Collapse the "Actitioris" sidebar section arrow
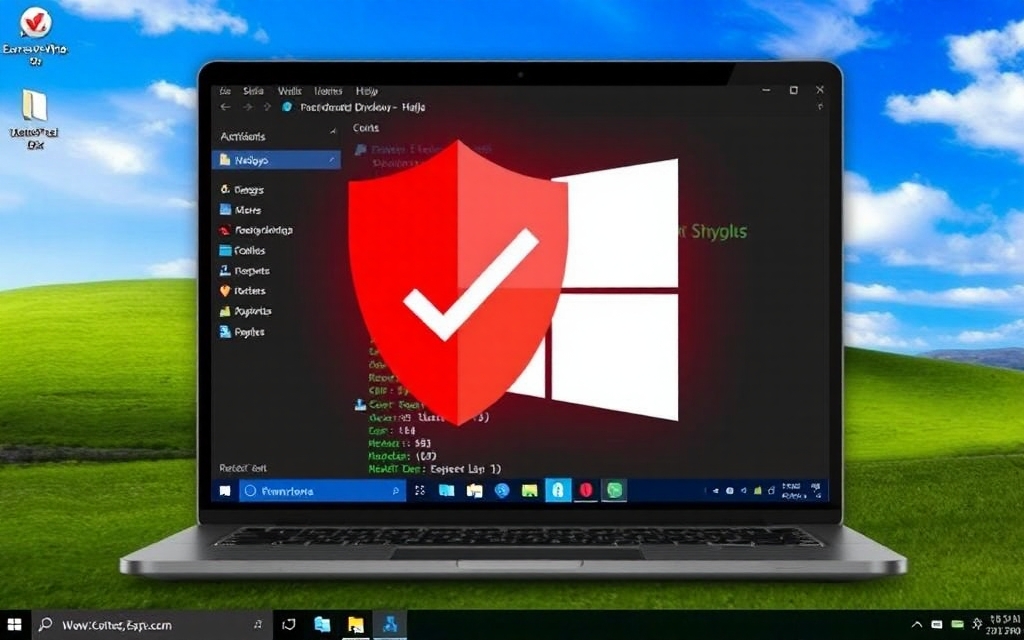The width and height of the screenshot is (1024, 640). [x=332, y=132]
